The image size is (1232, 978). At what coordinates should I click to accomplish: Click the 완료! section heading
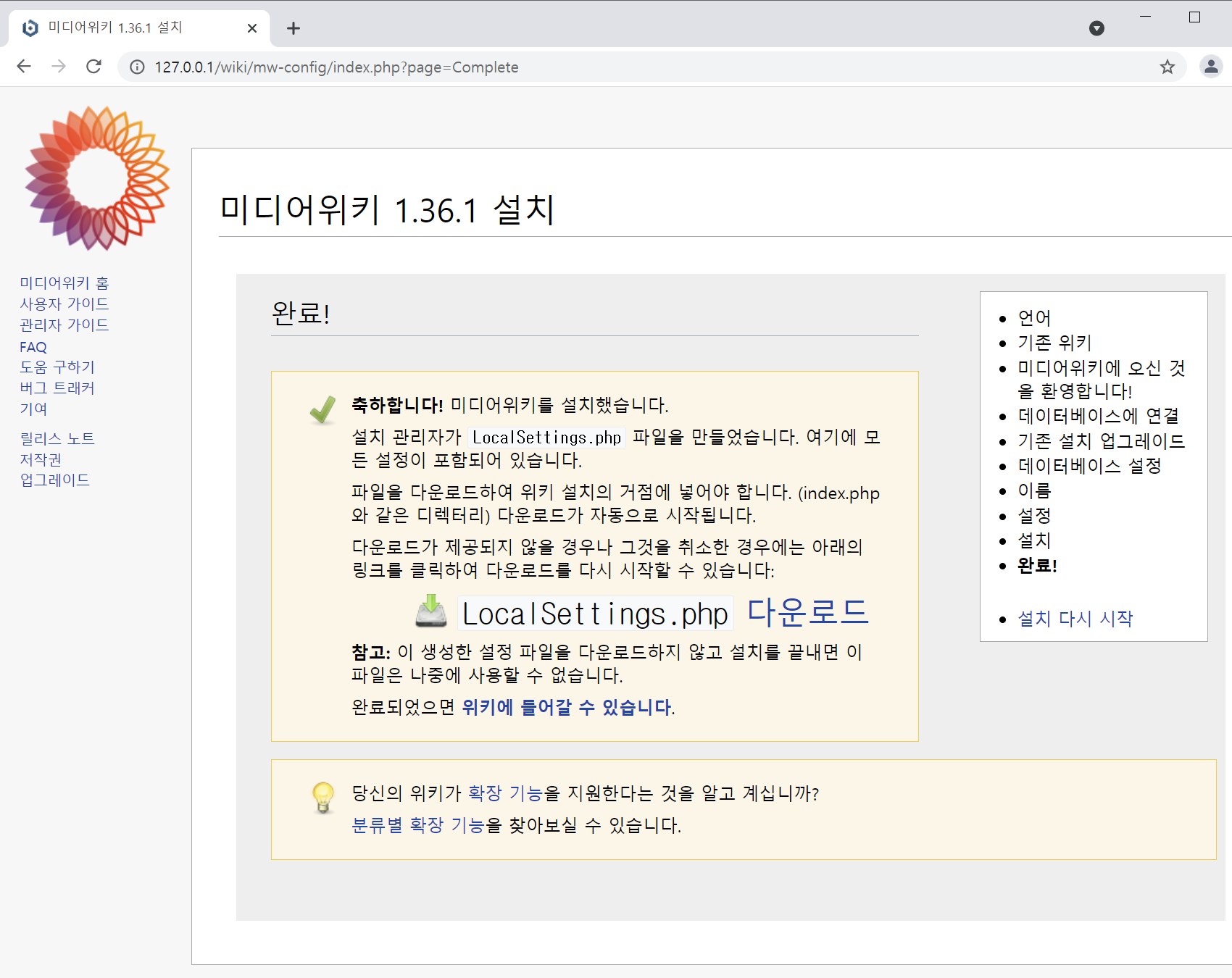[x=301, y=313]
